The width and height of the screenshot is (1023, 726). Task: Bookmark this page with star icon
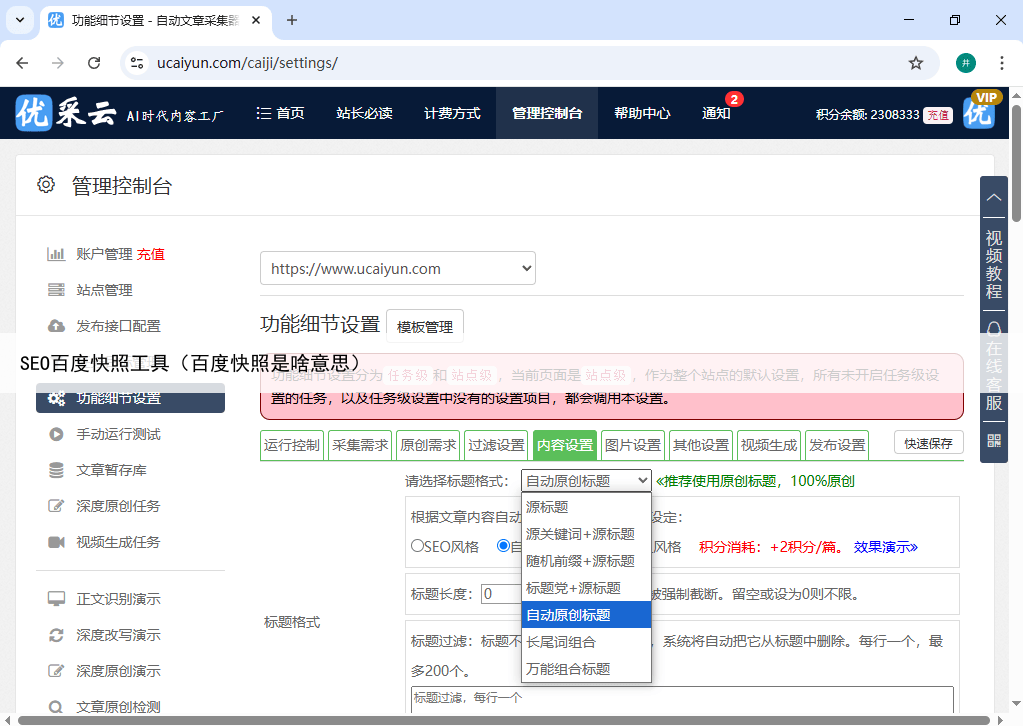tap(915, 63)
